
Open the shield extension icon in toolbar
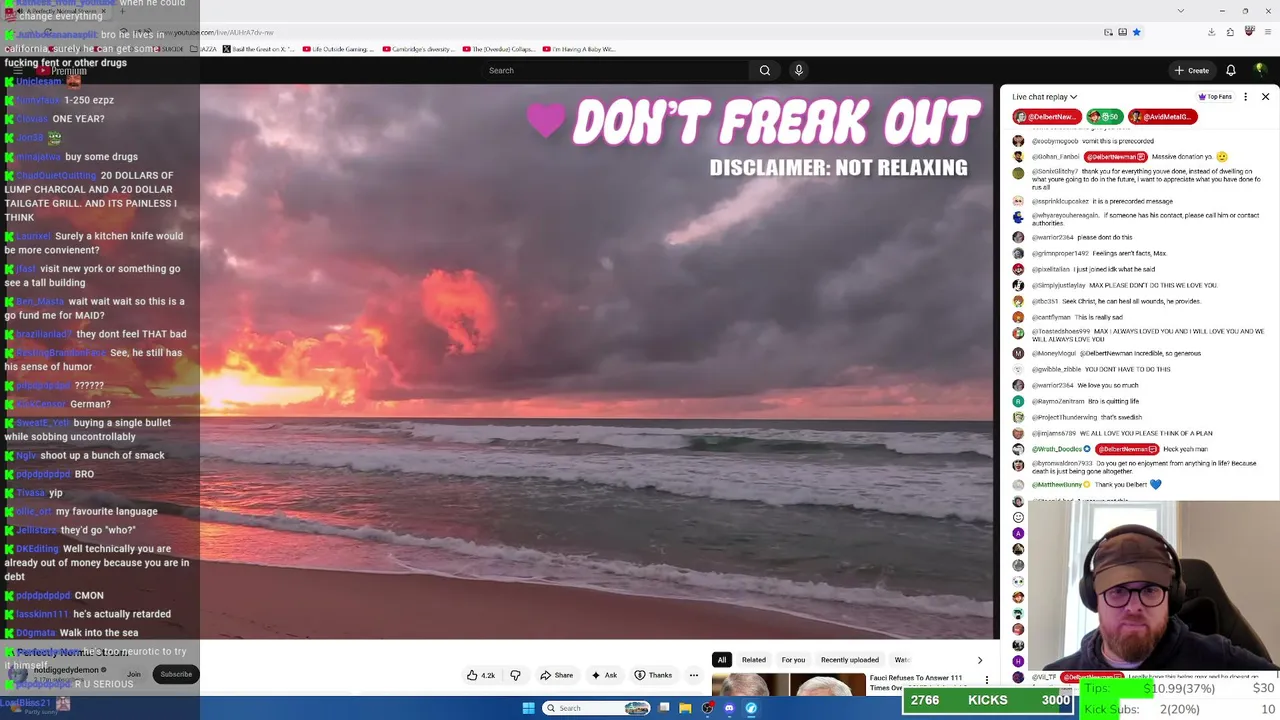coord(1249,32)
